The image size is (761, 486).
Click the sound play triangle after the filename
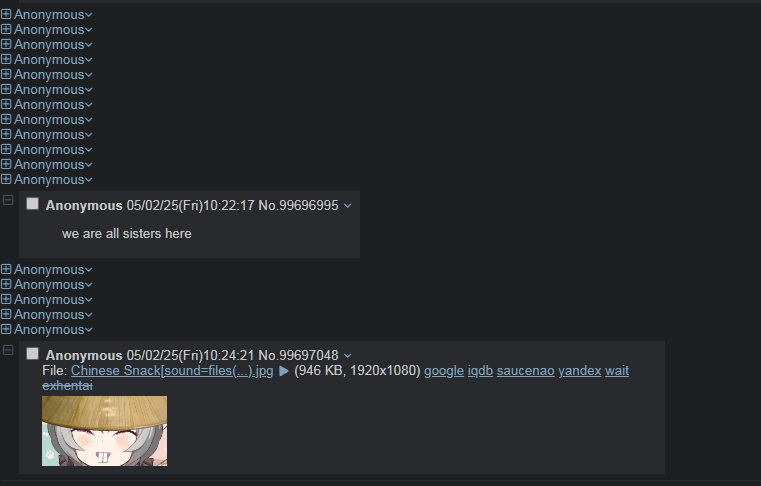284,371
